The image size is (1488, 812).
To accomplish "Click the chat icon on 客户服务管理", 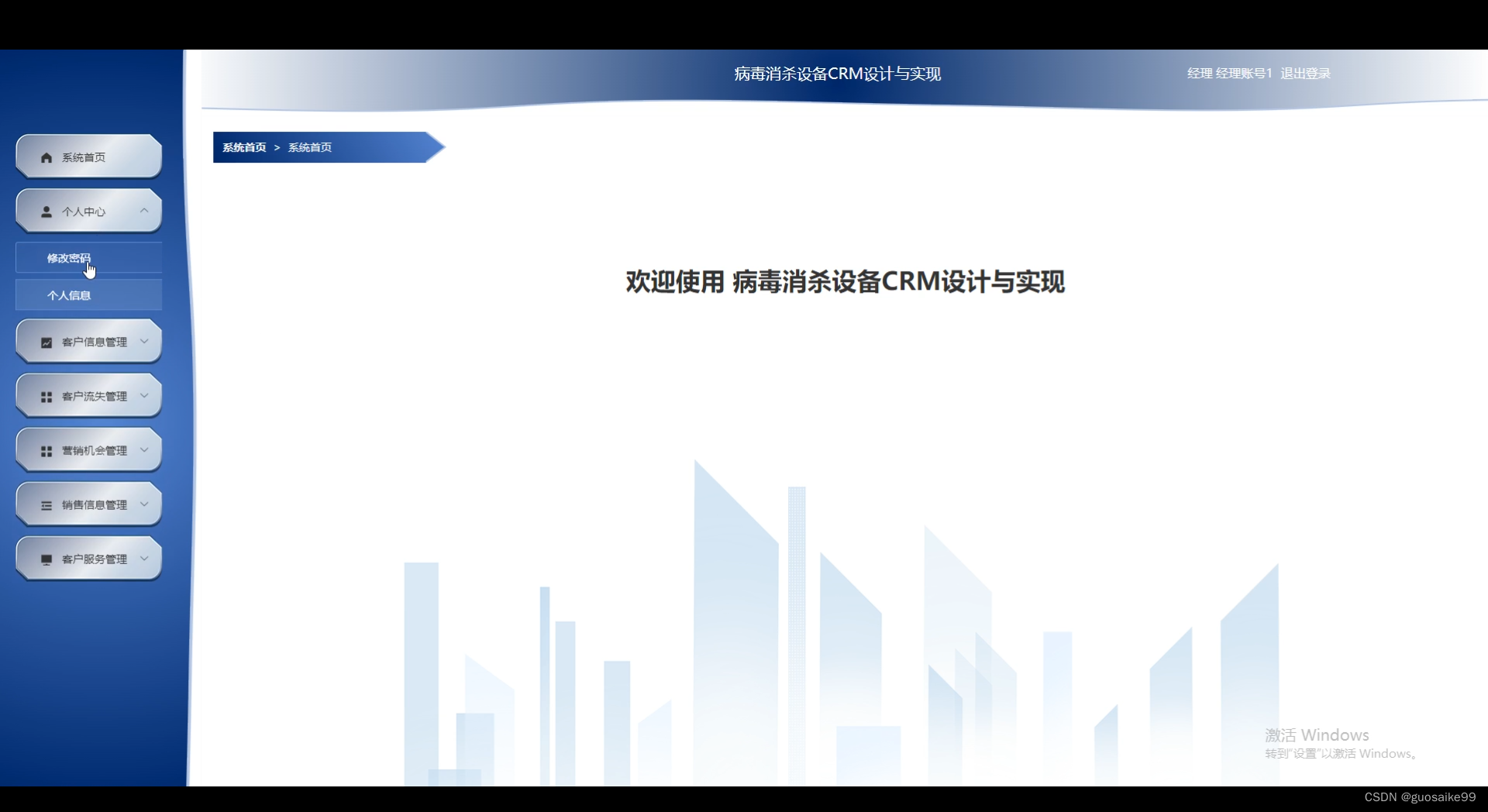I will point(45,558).
